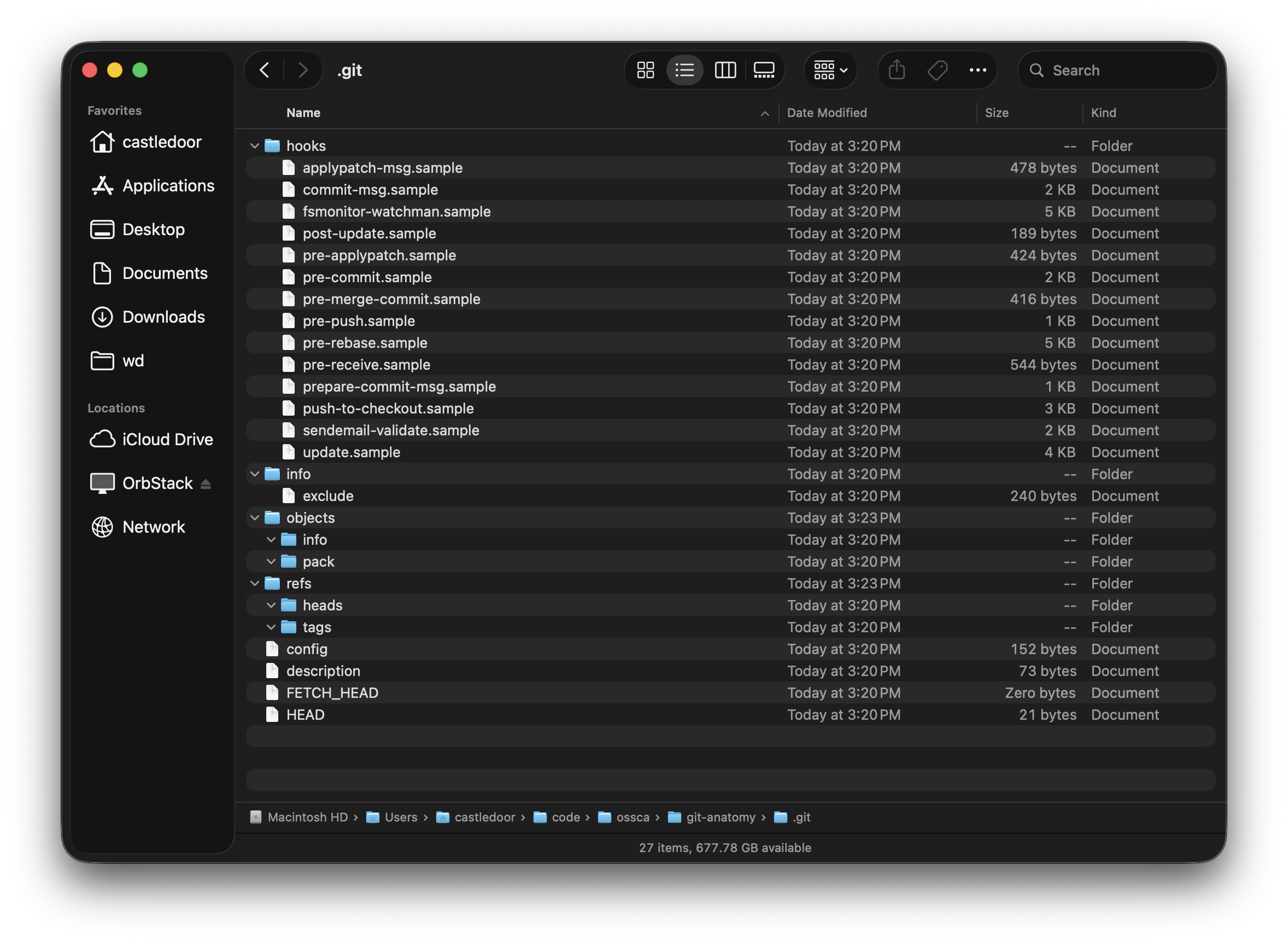Switch to gallery view
The image size is (1288, 944).
pyautogui.click(x=764, y=71)
